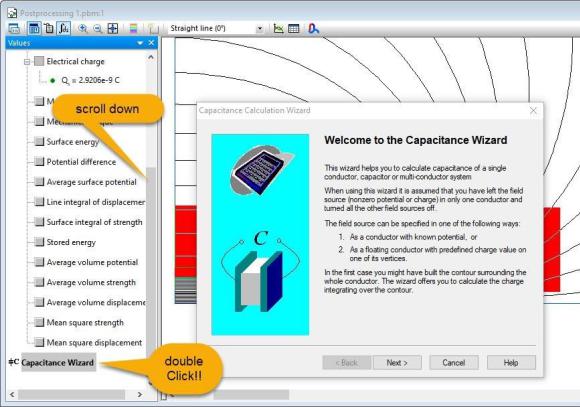580x407 pixels.
Task: Click the Next > button in wizard
Action: [x=397, y=363]
